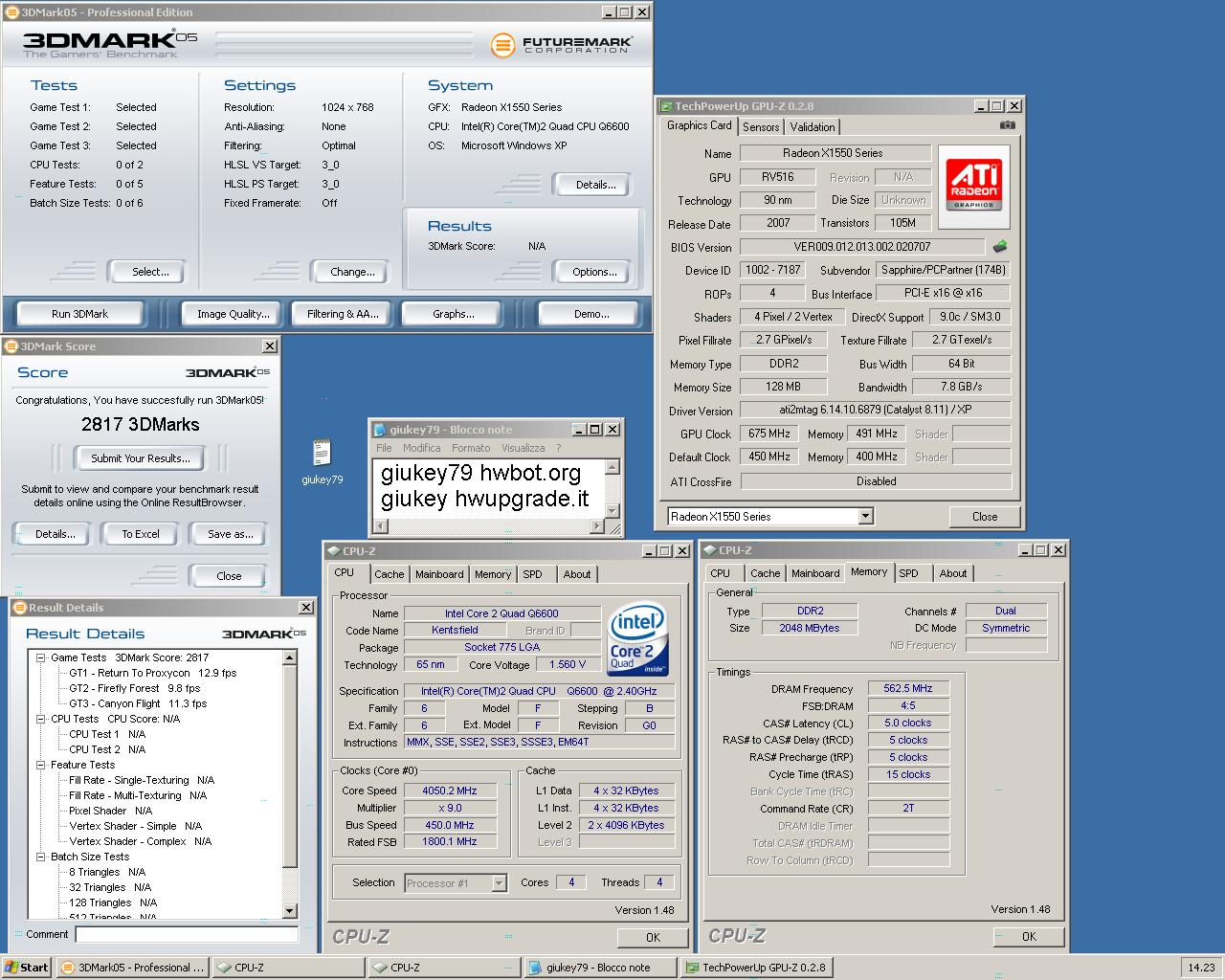
Task: Click the GPU-Z screenshot camera icon
Action: (1007, 125)
